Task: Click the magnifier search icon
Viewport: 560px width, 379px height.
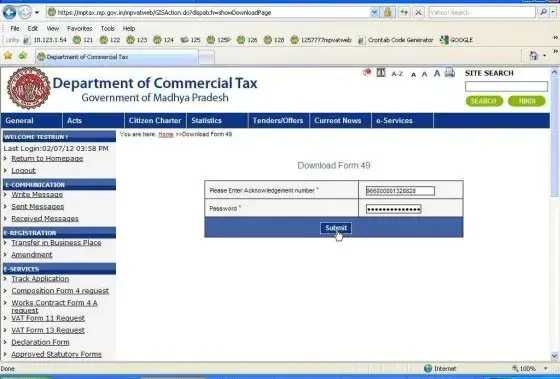Action: click(x=543, y=12)
